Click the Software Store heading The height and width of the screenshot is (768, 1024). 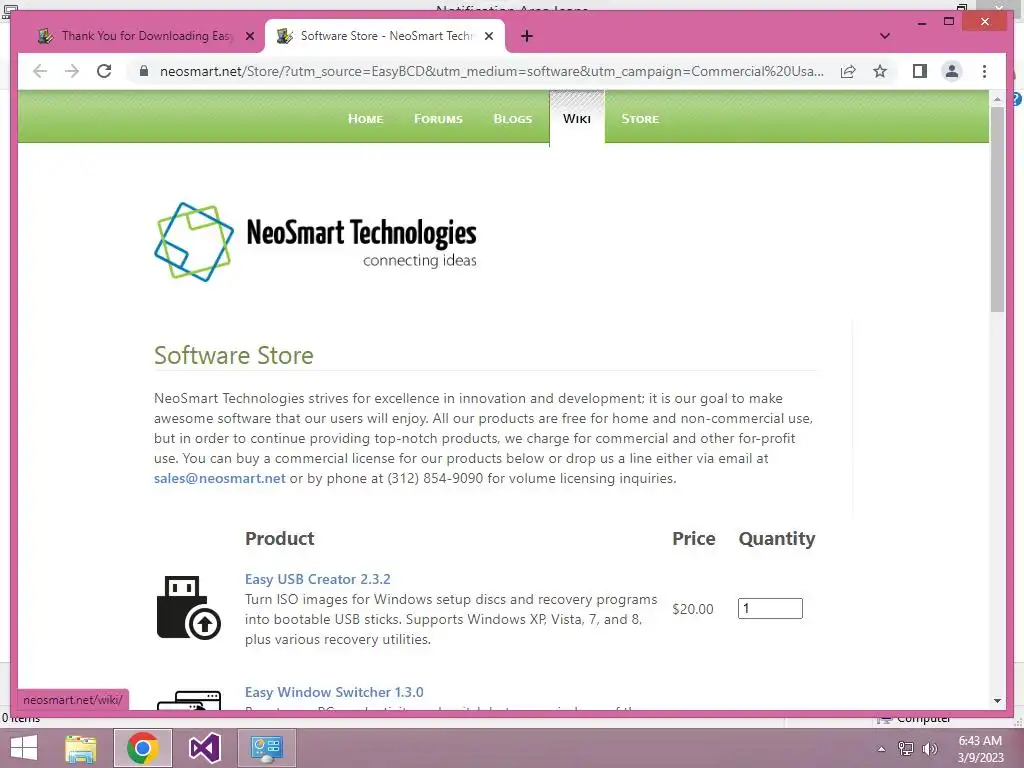234,355
